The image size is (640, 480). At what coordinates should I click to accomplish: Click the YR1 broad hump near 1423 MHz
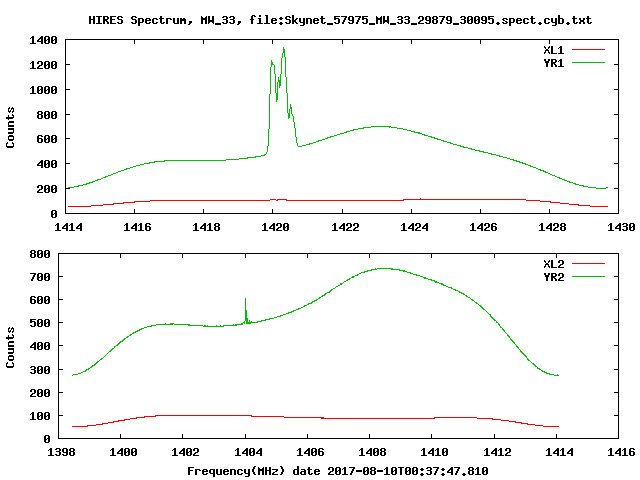click(381, 127)
